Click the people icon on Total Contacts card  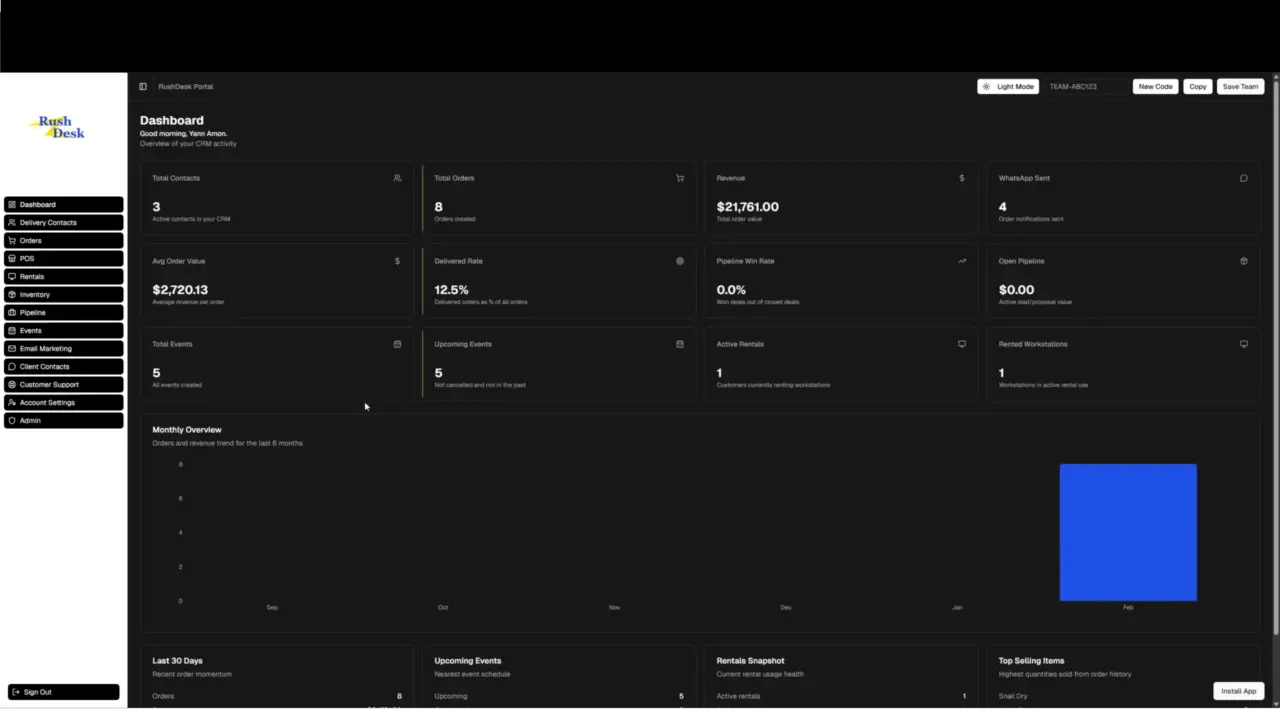tap(397, 178)
